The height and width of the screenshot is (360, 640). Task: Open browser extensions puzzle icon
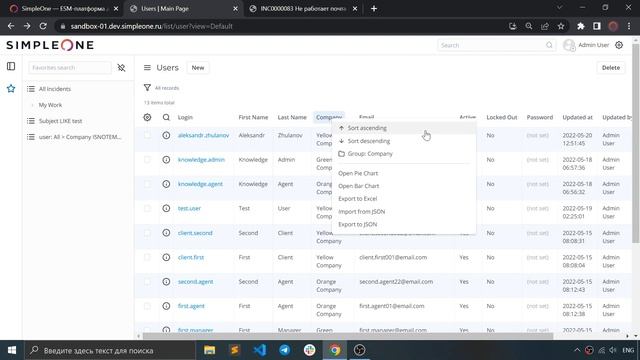[581, 26]
